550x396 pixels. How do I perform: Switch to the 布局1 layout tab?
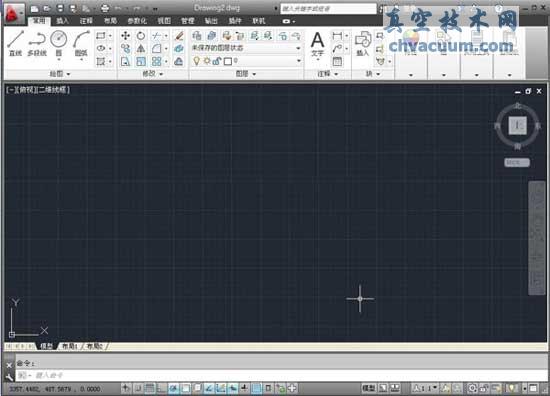(69, 347)
